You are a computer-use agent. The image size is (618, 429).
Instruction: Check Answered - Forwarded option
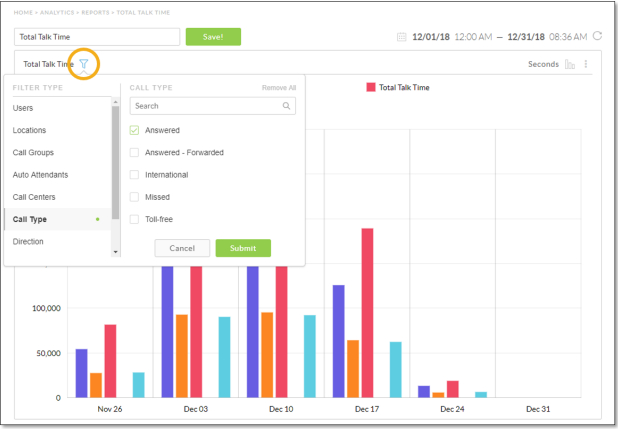134,153
